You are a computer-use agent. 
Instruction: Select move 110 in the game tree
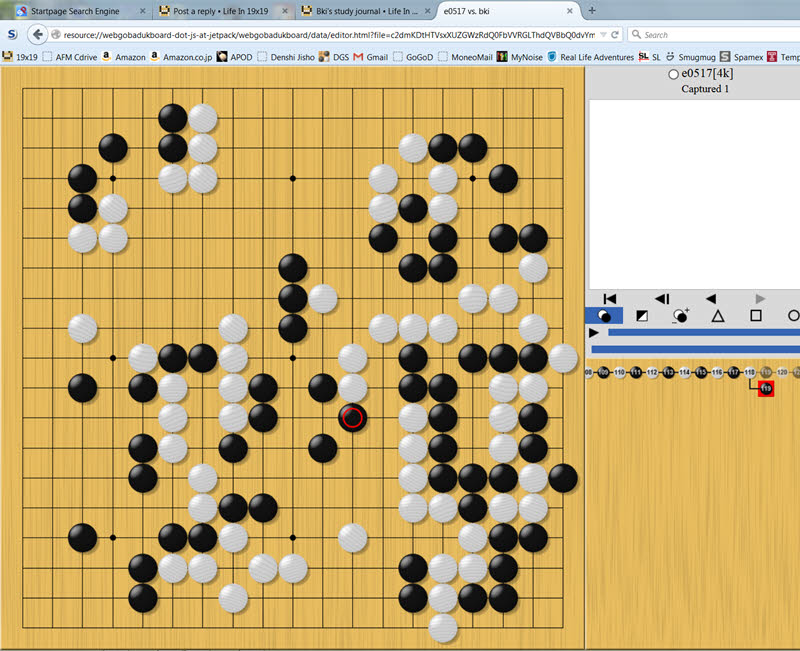pos(620,373)
